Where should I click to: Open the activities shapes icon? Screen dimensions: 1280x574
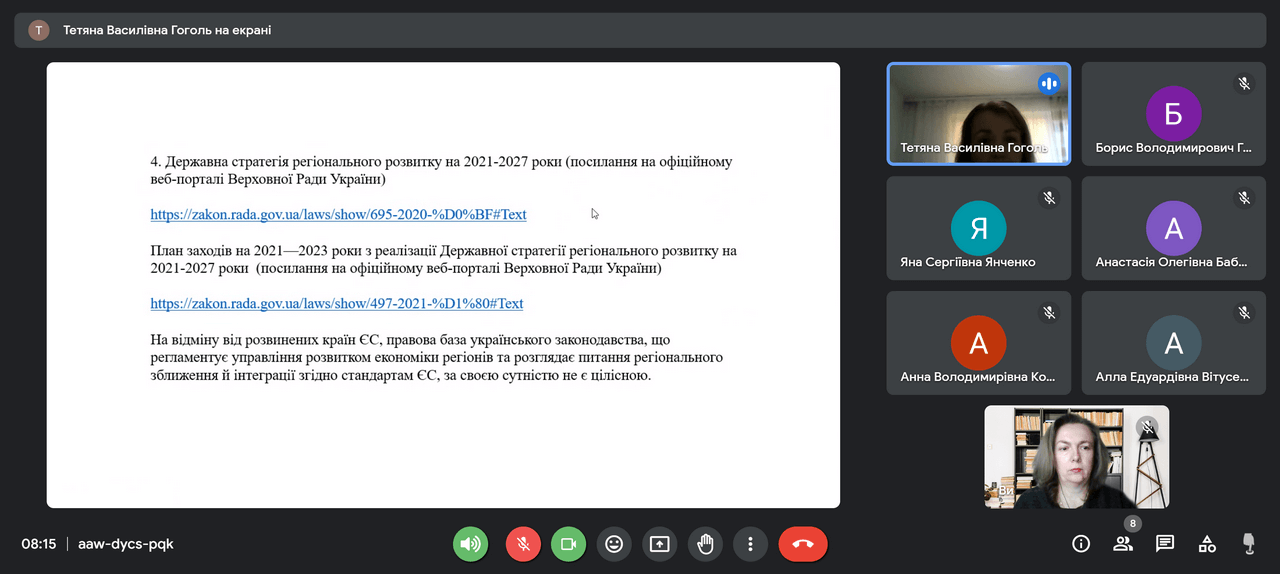coord(1207,544)
